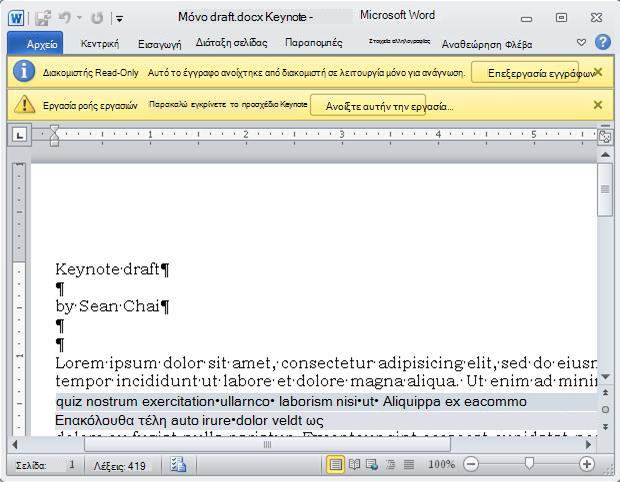Click the Επεξεργασία εγγράφων button

(x=525, y=73)
